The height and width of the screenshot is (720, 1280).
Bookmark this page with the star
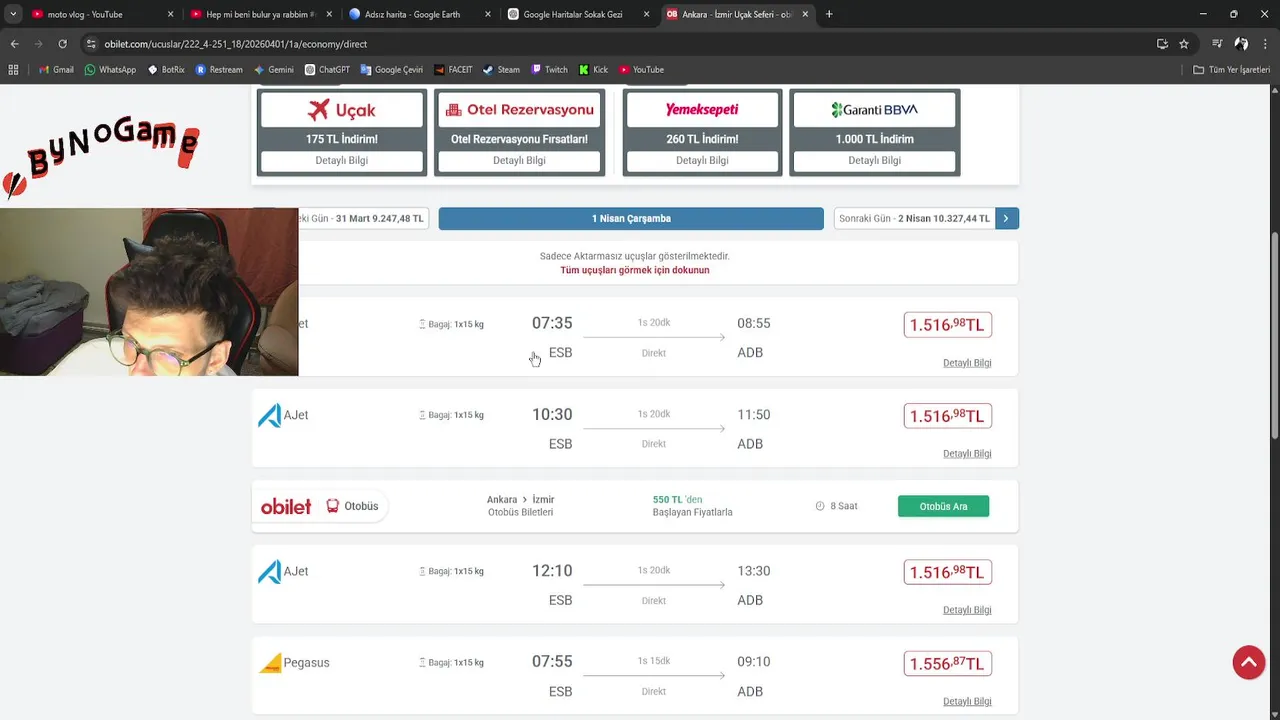1184,44
